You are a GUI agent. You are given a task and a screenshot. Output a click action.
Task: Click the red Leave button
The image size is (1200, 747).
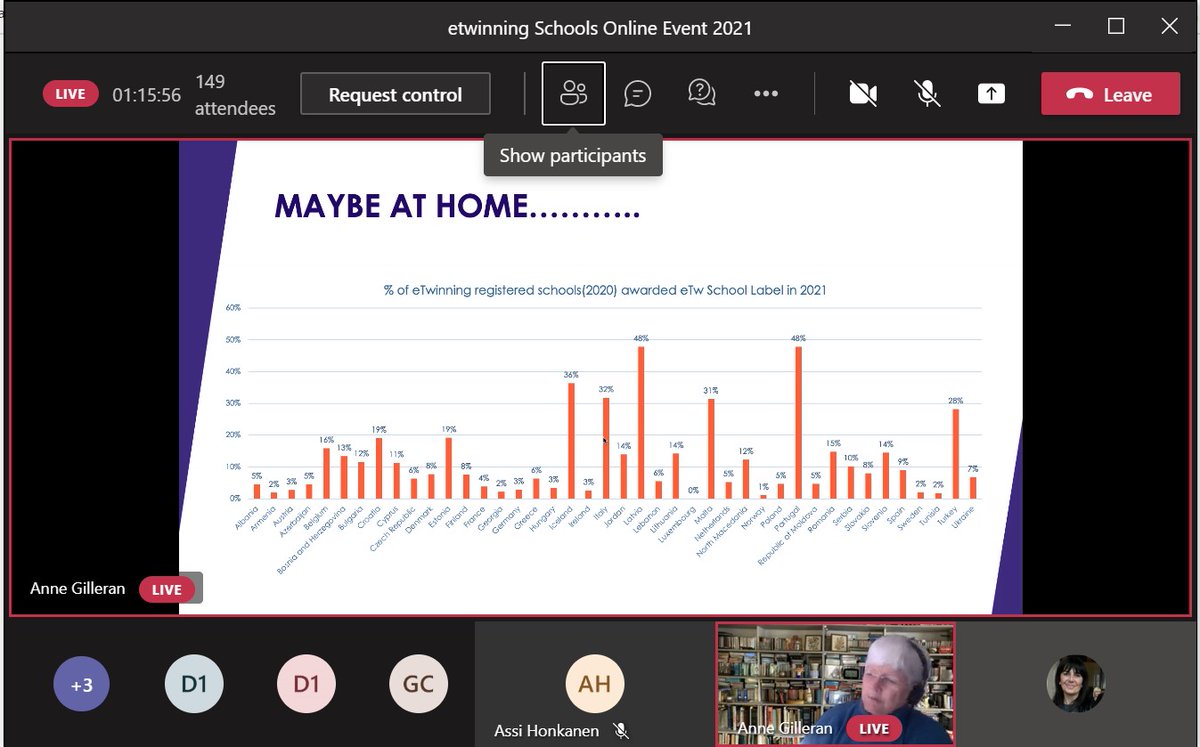(1110, 94)
